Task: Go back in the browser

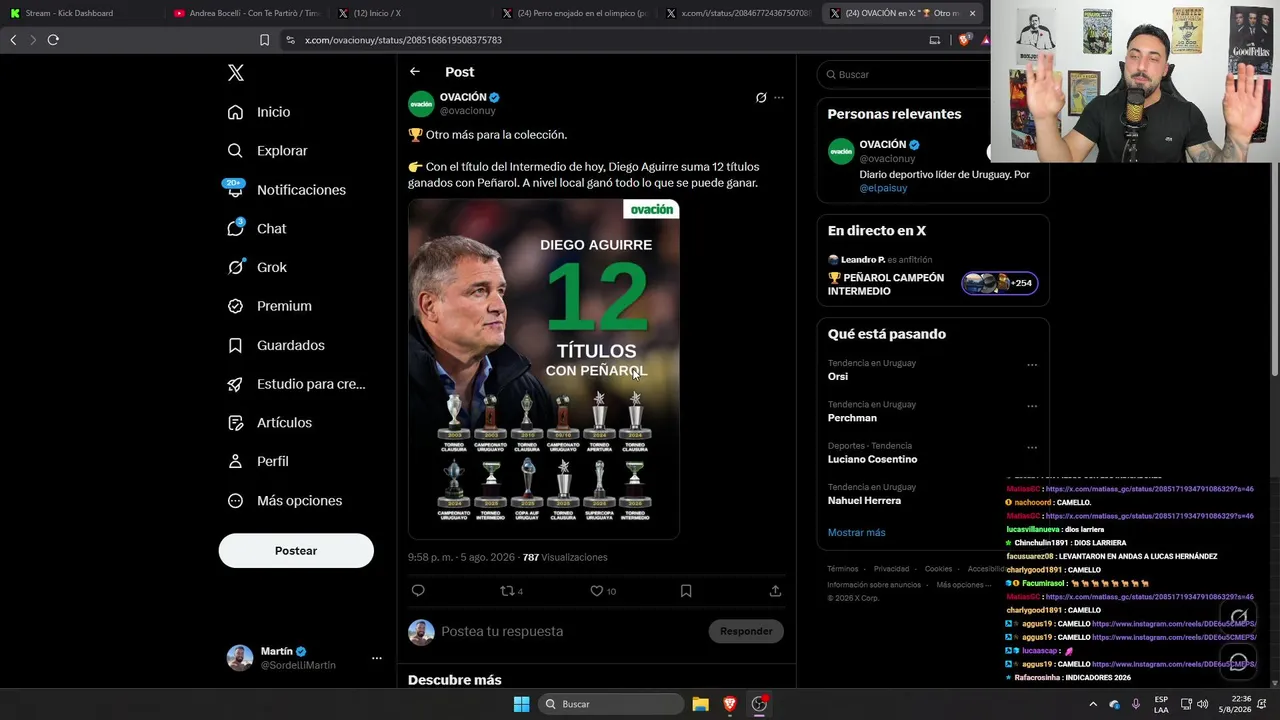Action: [13, 40]
